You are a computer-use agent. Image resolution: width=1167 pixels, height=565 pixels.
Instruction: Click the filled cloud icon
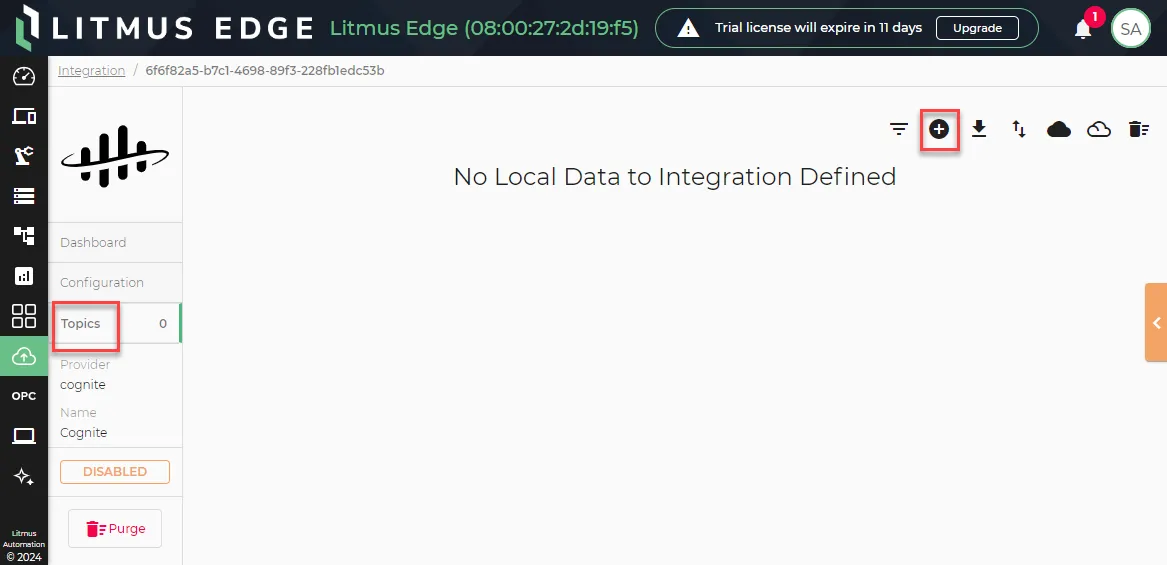click(1059, 130)
